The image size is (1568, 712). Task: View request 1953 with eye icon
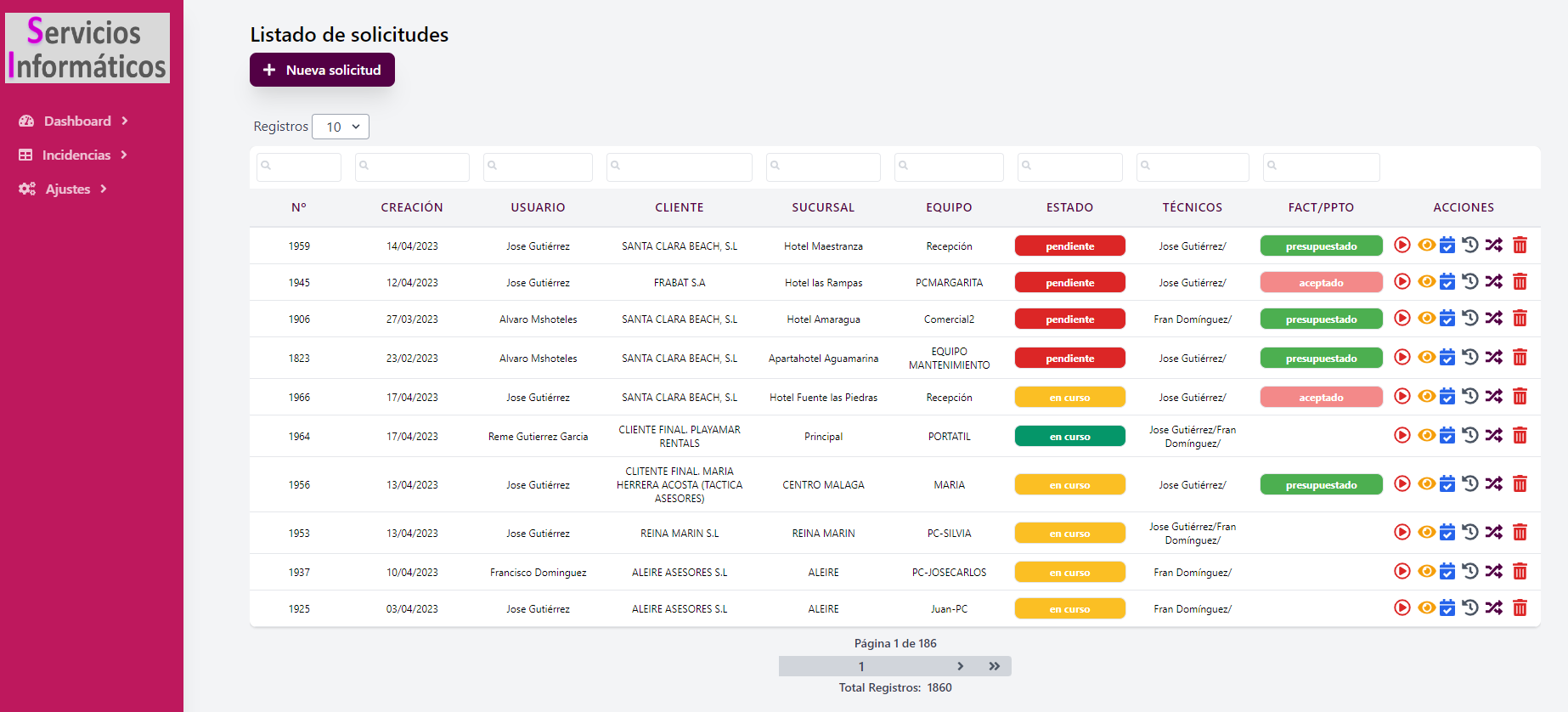pos(1427,533)
